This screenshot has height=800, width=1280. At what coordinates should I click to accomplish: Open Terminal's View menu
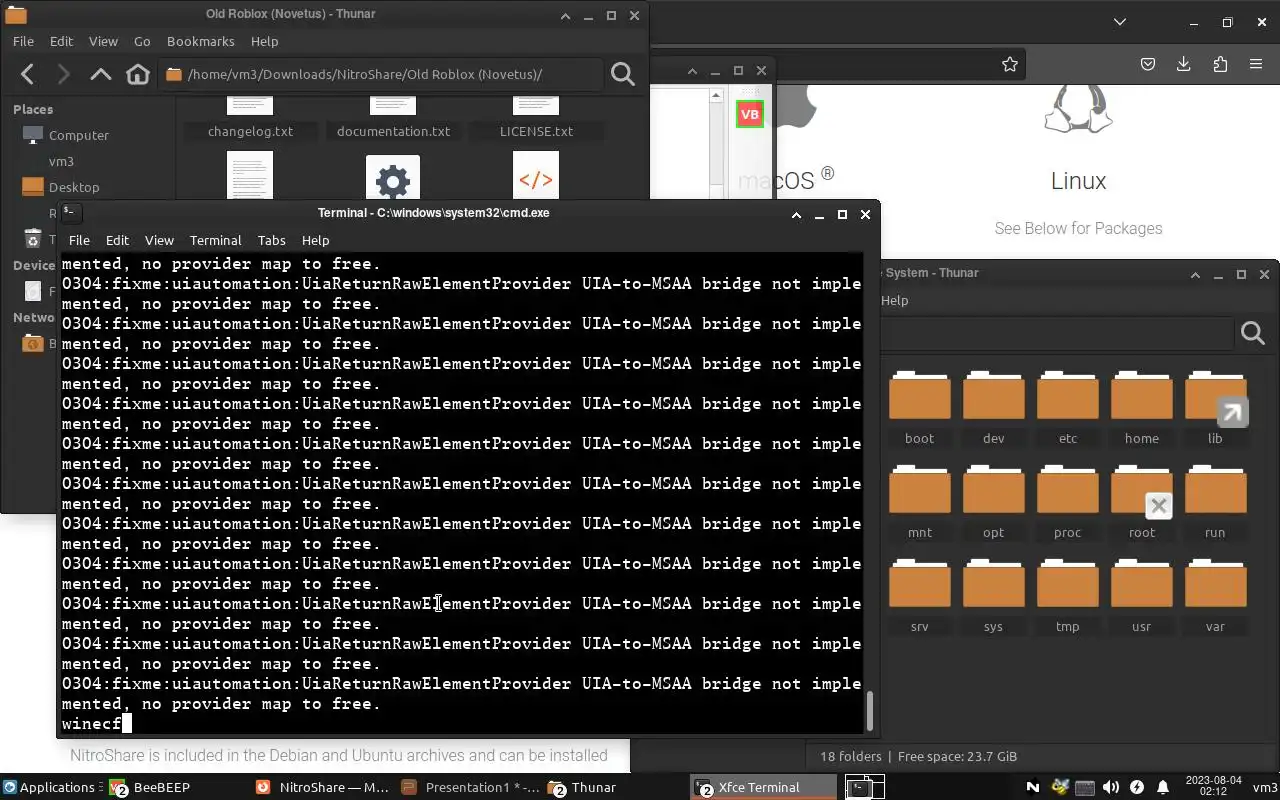(159, 240)
